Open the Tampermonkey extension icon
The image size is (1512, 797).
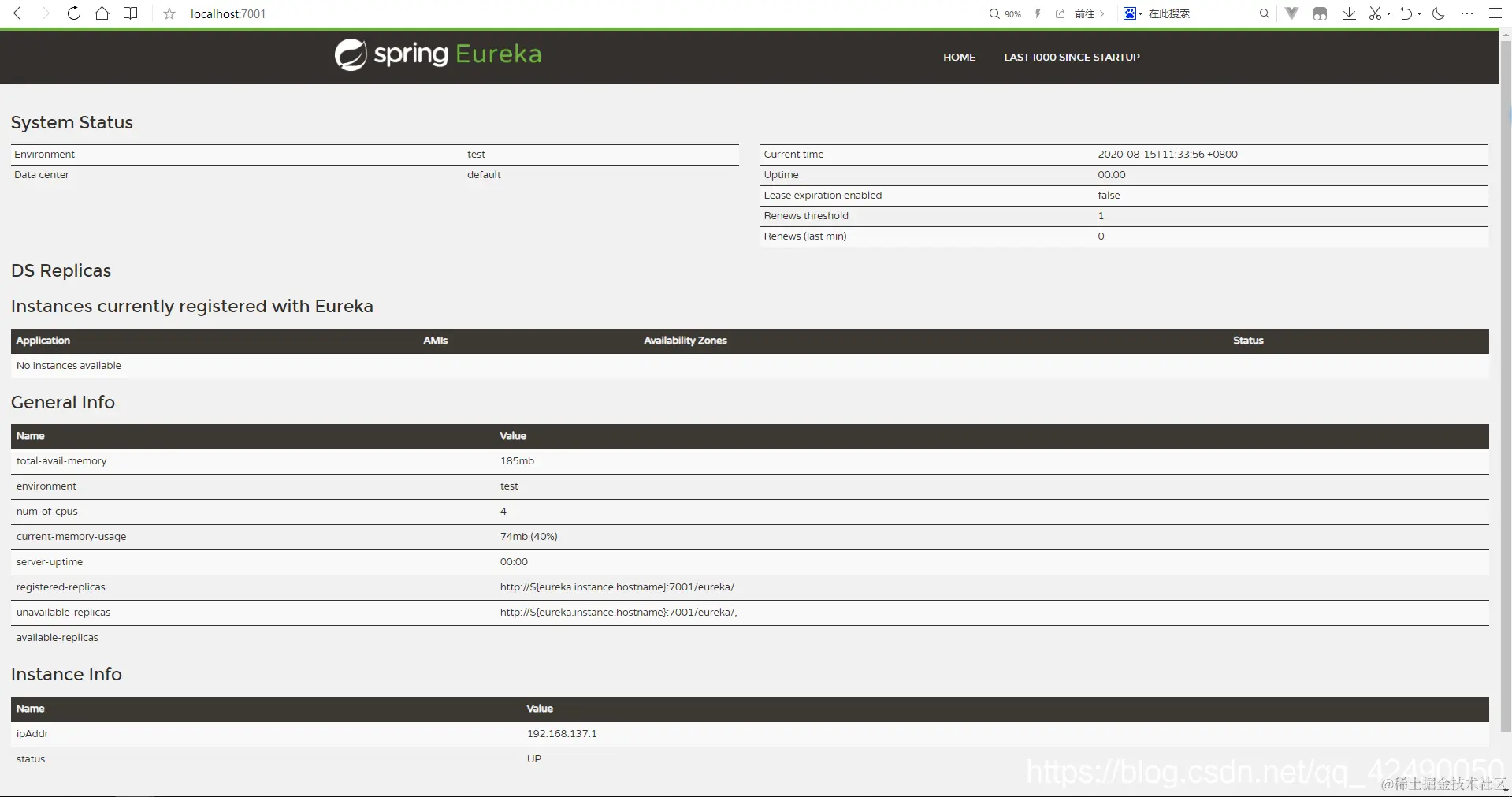[1321, 13]
